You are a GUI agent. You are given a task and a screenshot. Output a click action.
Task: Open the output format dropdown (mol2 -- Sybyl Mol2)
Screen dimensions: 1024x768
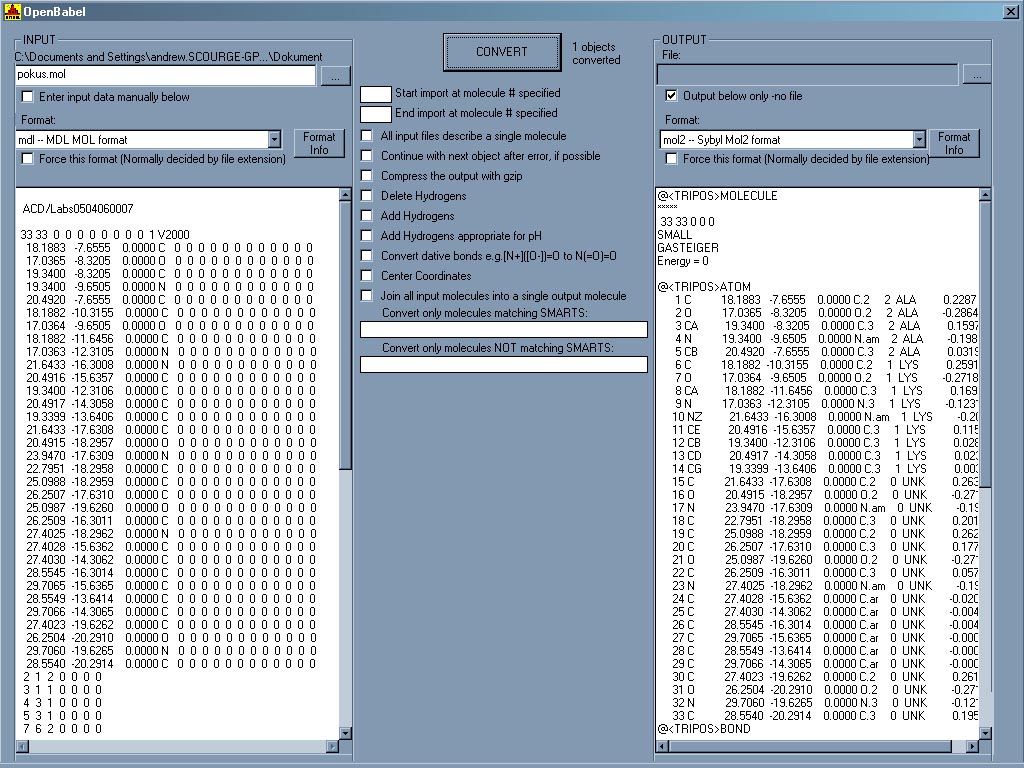coord(919,139)
